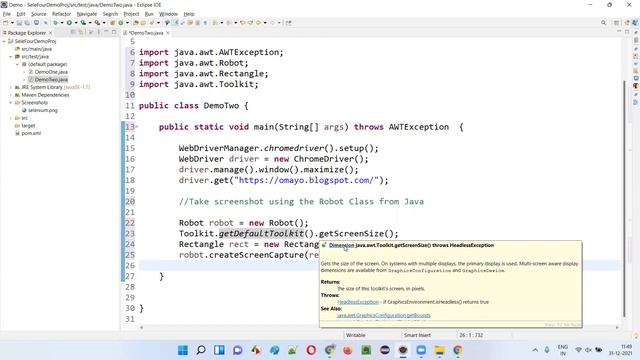
Task: Open the New file dropdown arrow
Action: 12,23
